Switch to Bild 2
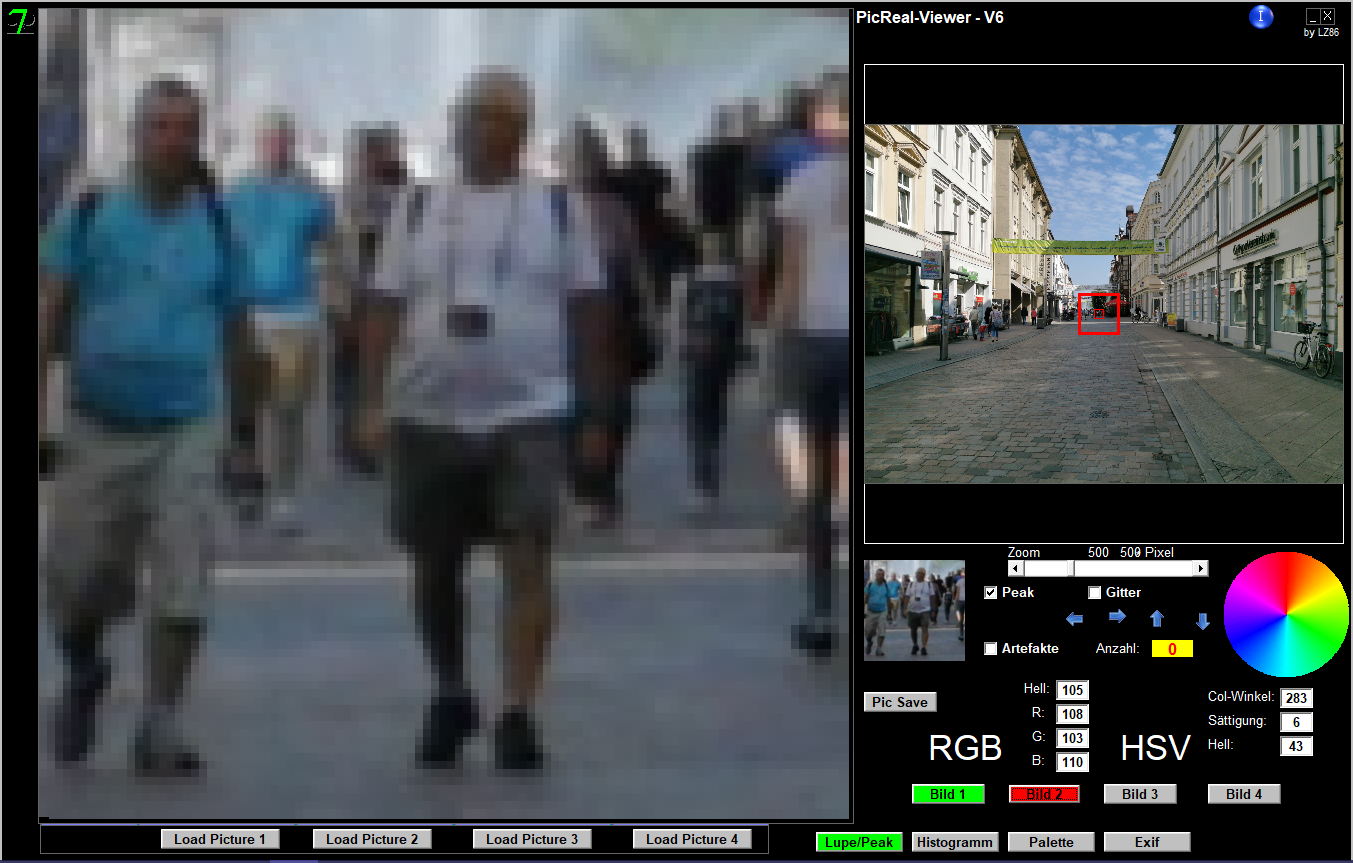 (1044, 794)
